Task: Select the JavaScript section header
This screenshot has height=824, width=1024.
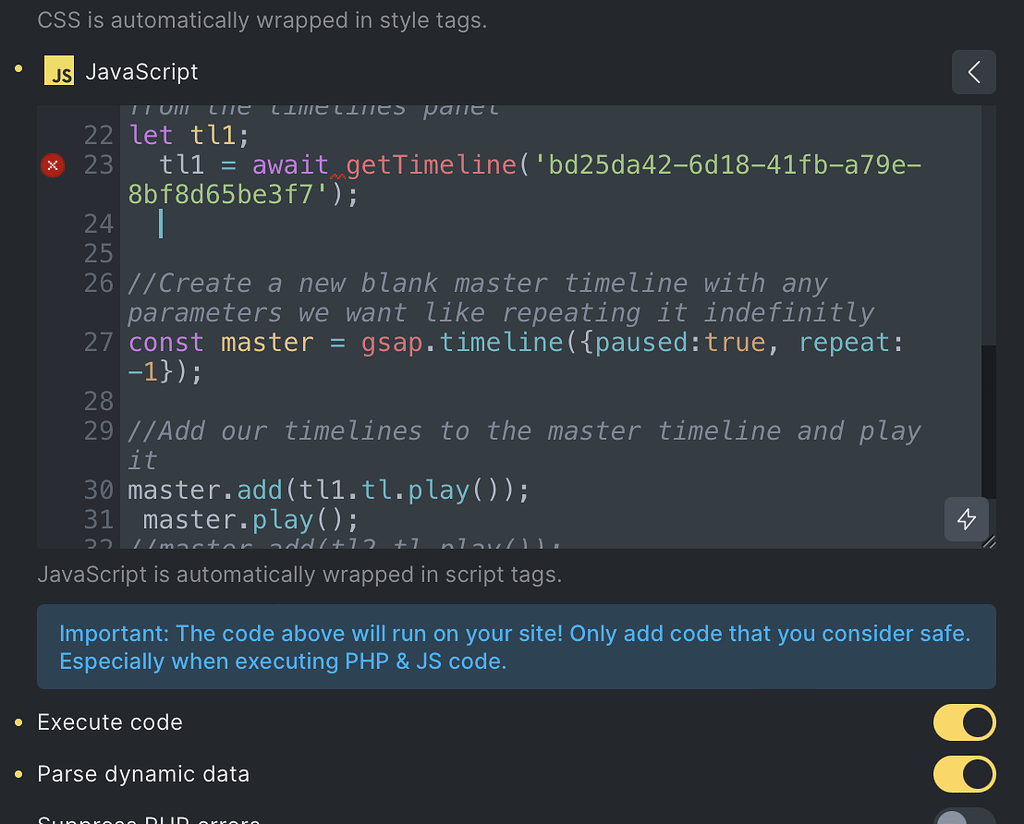Action: pos(143,71)
